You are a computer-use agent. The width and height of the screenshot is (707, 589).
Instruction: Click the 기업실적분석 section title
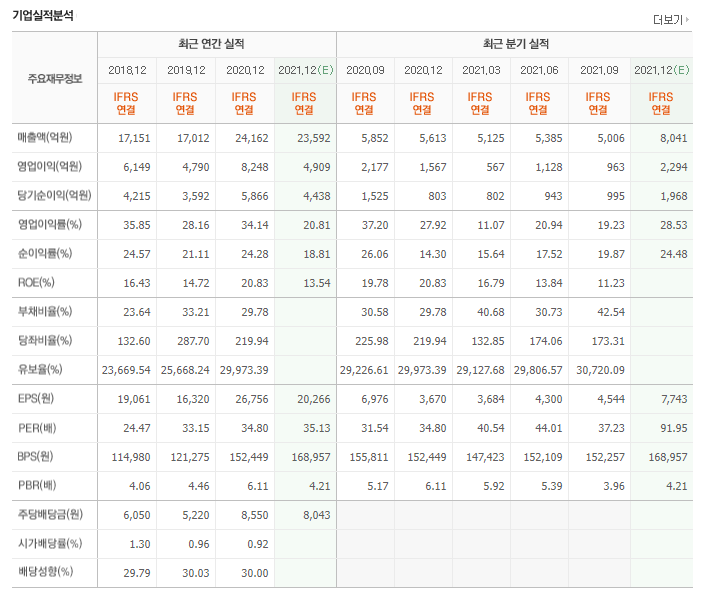[43, 15]
